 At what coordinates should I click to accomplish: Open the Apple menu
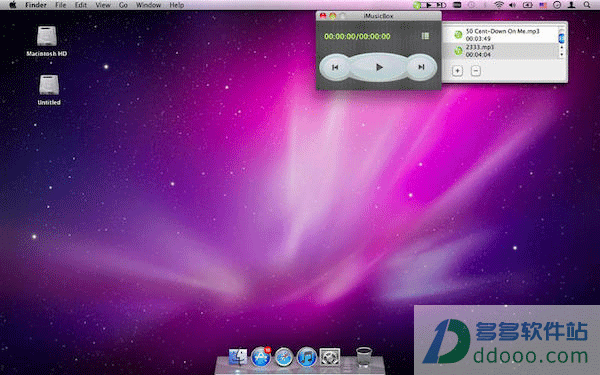click(12, 5)
